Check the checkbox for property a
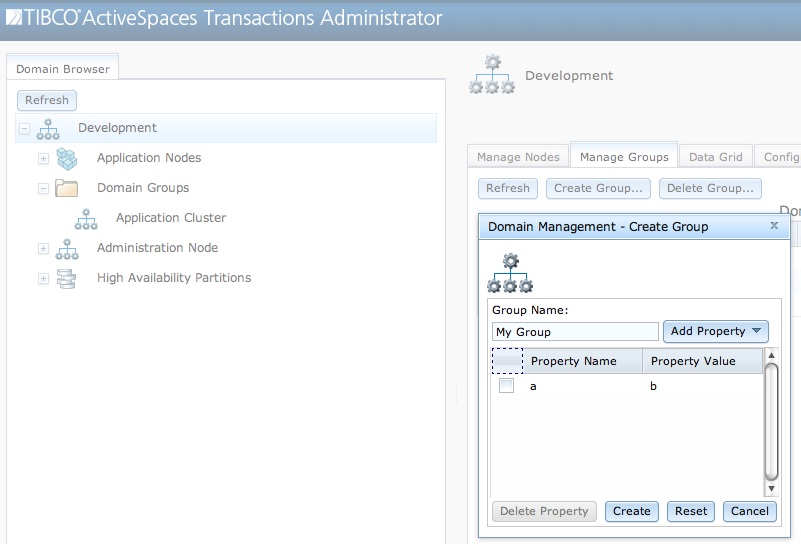This screenshot has height=544, width=801. point(507,386)
